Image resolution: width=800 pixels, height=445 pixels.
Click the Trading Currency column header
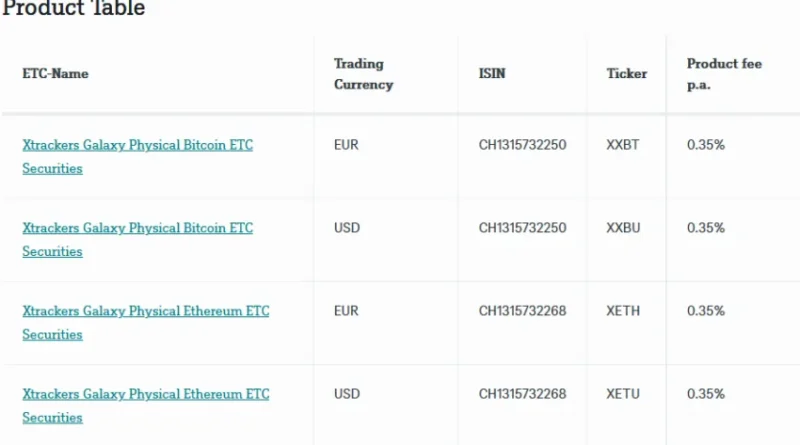(x=363, y=74)
